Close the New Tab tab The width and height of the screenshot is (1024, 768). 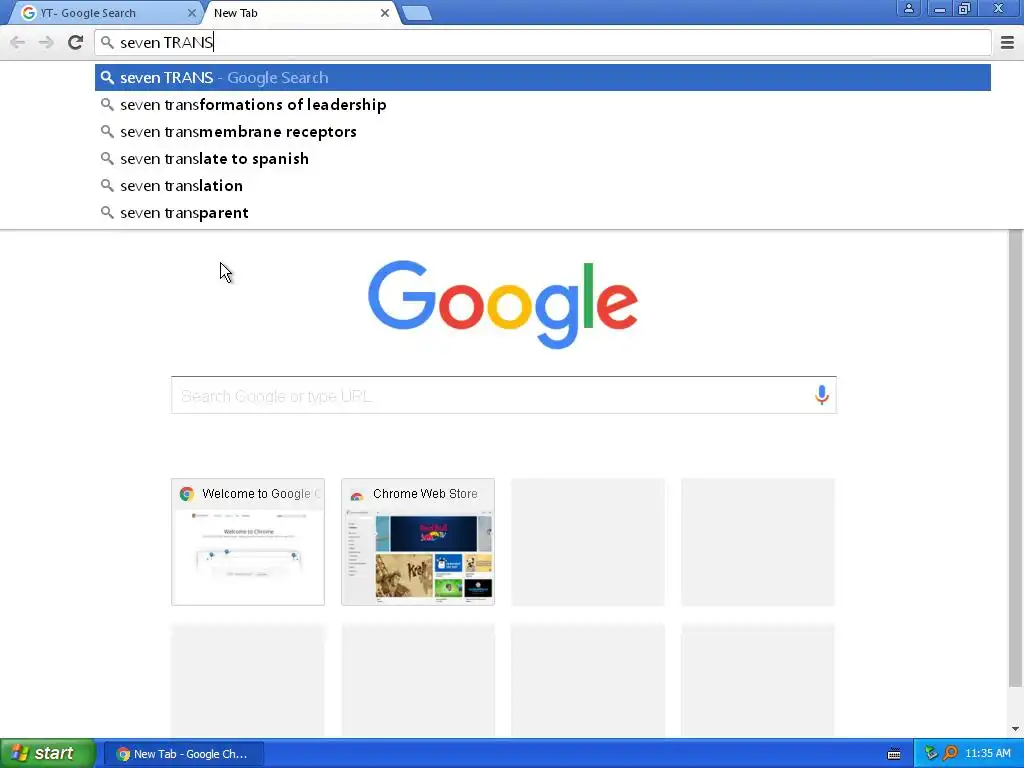tap(385, 13)
